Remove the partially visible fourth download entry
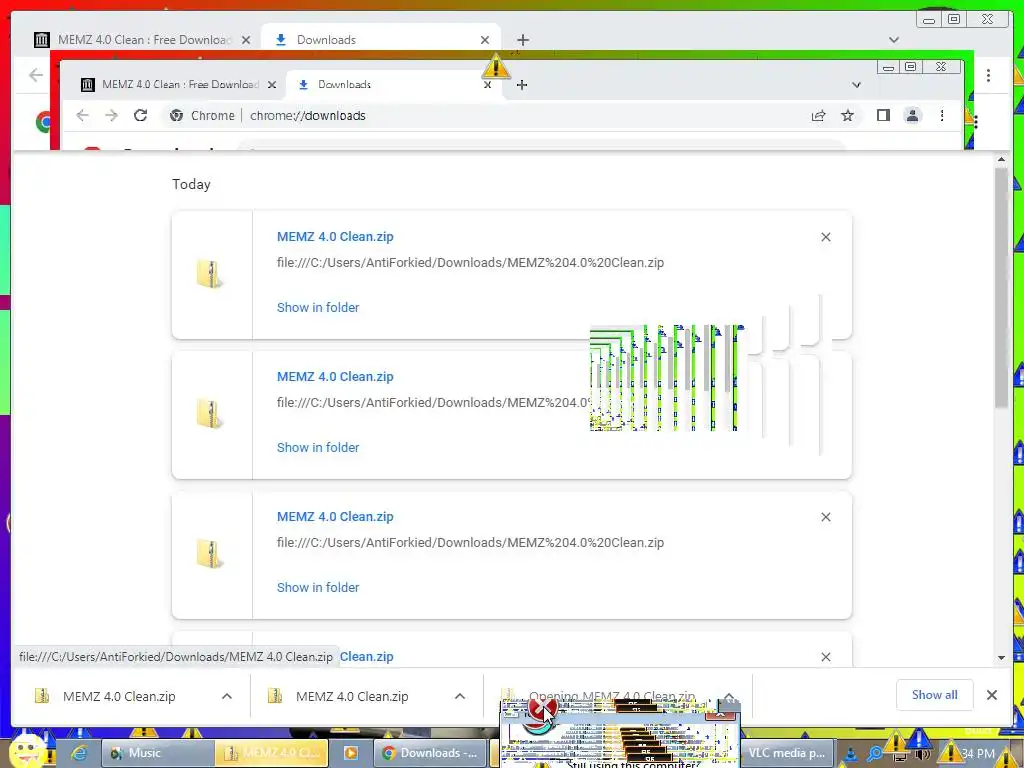 tap(826, 657)
